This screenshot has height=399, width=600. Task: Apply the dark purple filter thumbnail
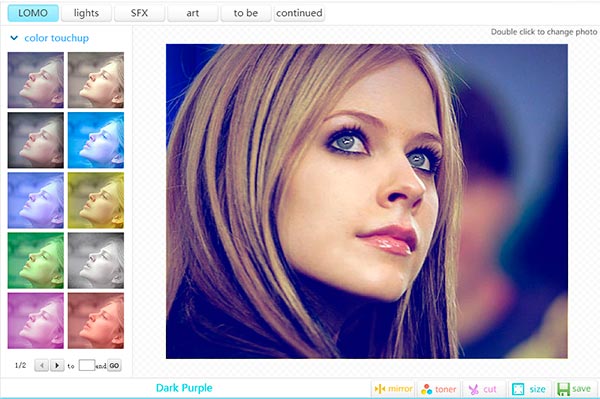click(36, 80)
